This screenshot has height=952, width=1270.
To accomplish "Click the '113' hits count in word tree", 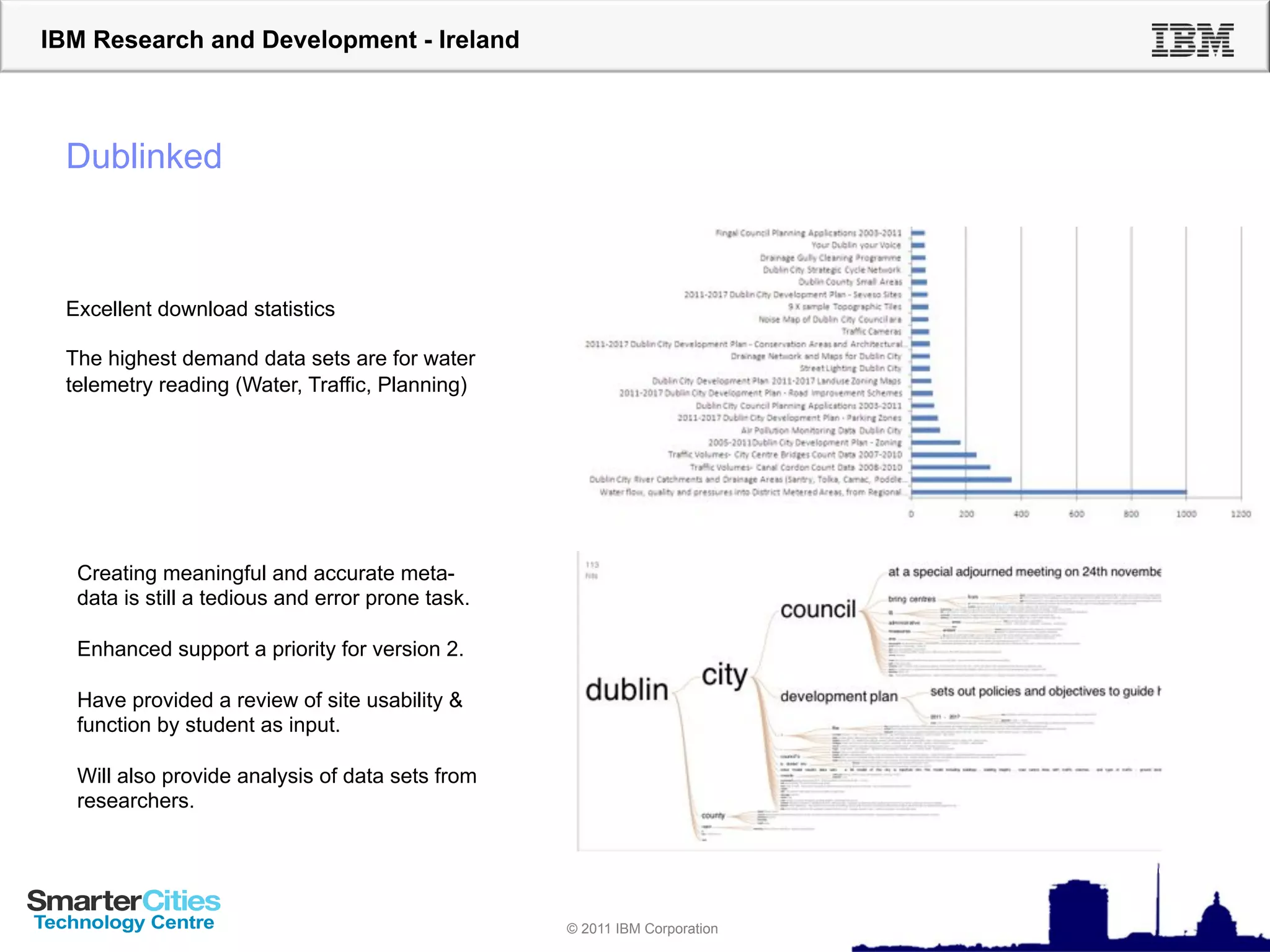I will 592,565.
